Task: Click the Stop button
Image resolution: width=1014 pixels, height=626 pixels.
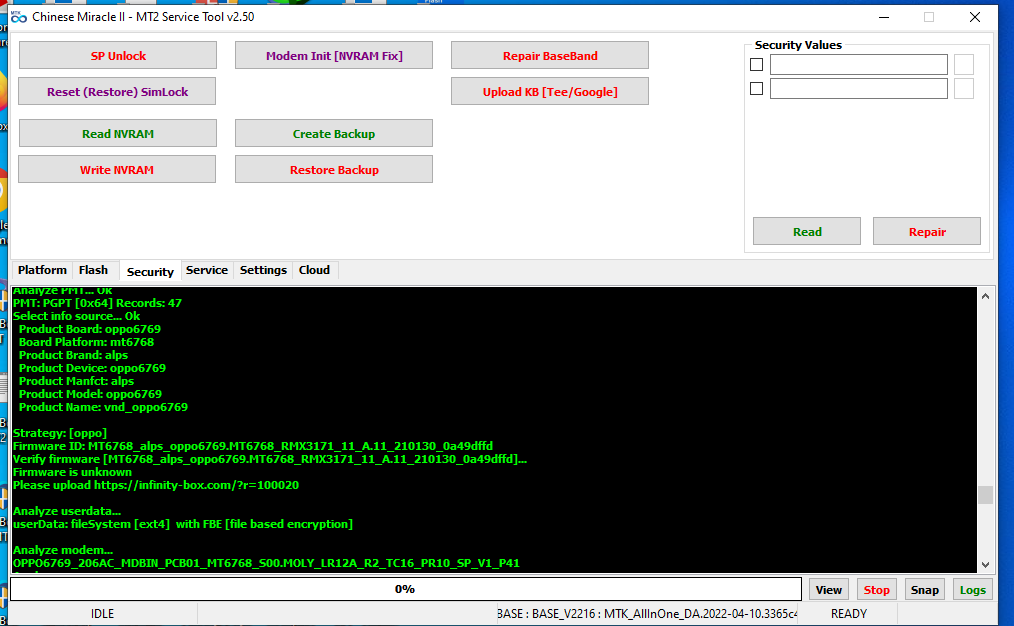Action: click(876, 590)
